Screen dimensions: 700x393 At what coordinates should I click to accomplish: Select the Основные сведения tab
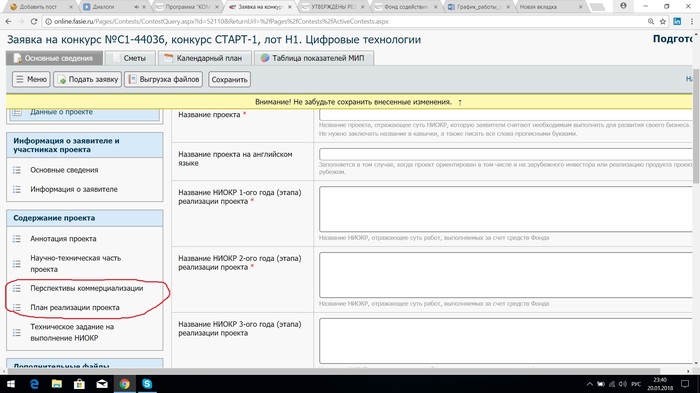[x=54, y=58]
